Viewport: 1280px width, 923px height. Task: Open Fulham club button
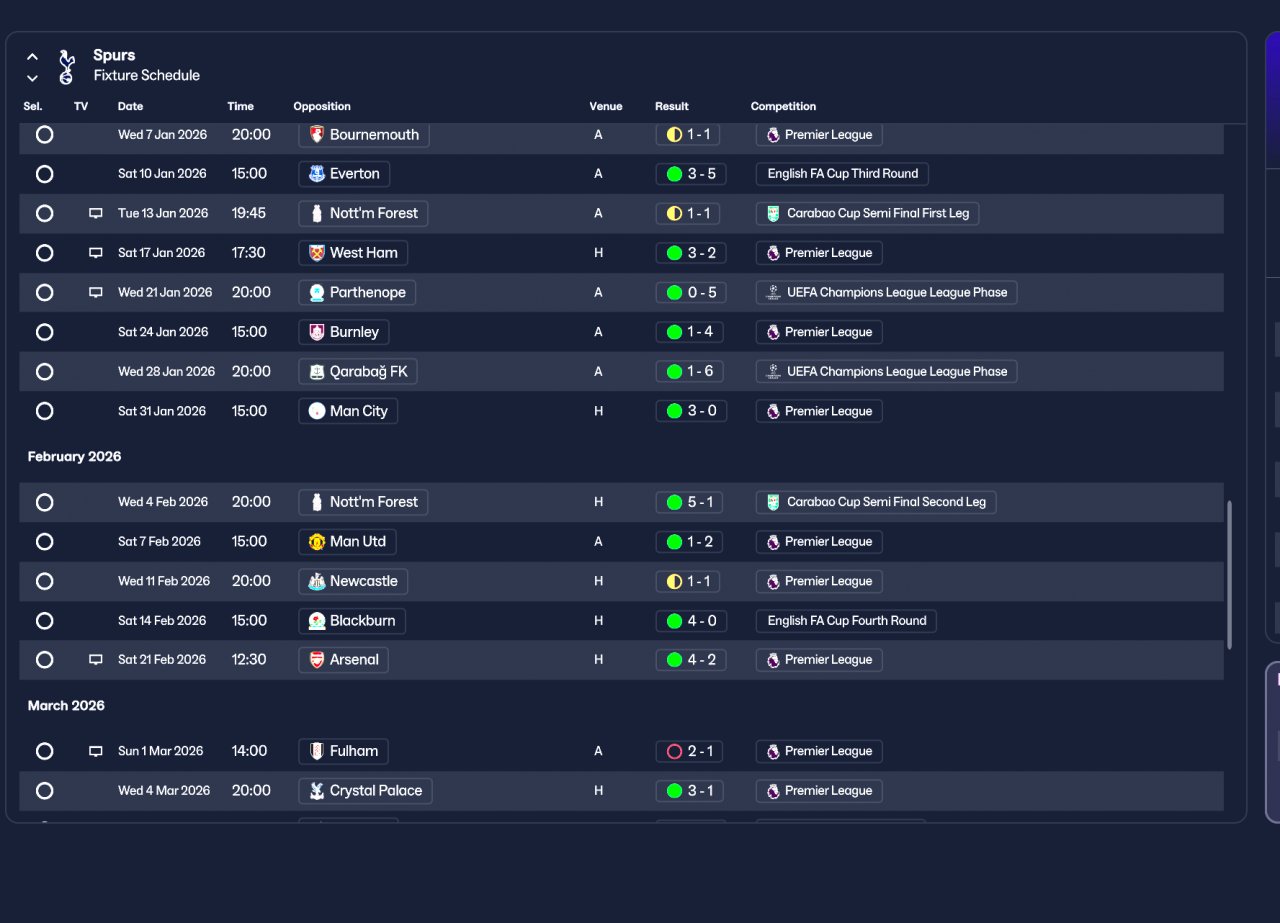coord(344,751)
